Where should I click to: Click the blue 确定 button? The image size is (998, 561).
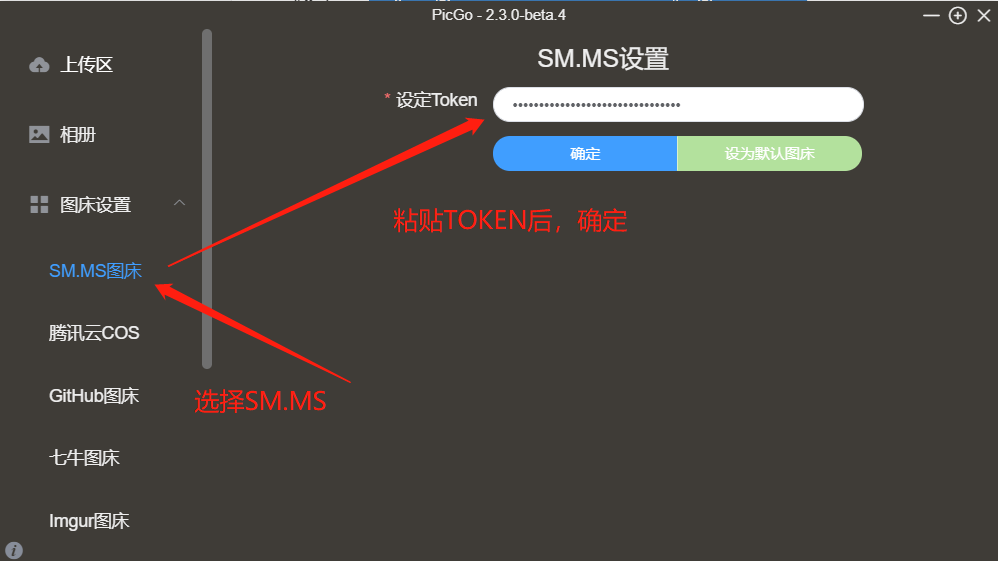pyautogui.click(x=585, y=153)
